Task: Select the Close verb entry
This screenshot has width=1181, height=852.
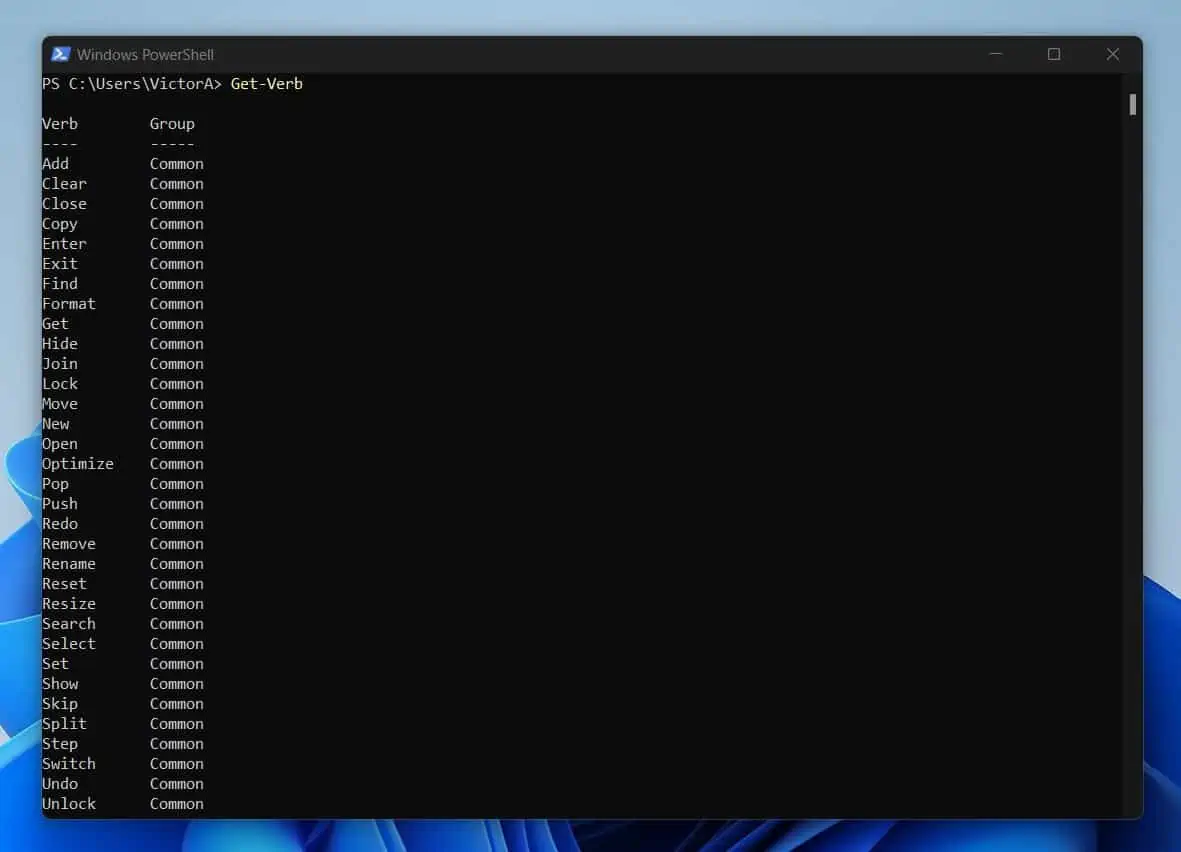Action: 65,203
